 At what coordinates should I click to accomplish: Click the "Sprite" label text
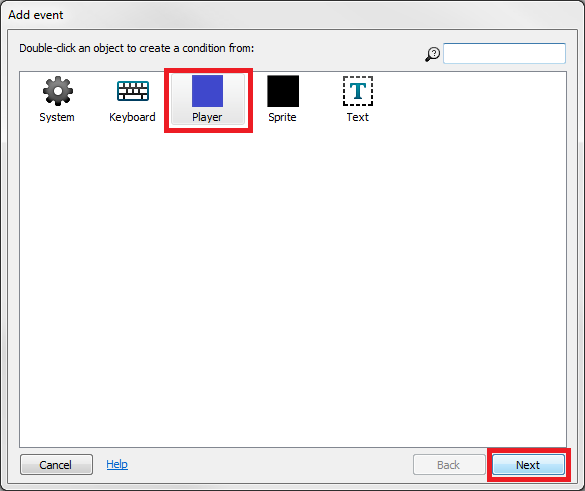282,117
